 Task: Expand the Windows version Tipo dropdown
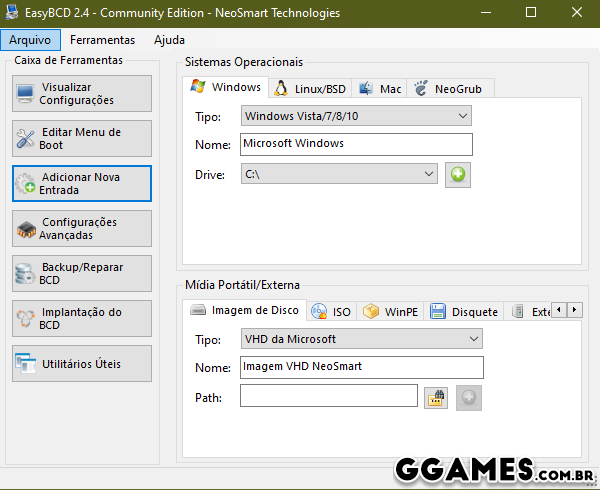point(356,116)
